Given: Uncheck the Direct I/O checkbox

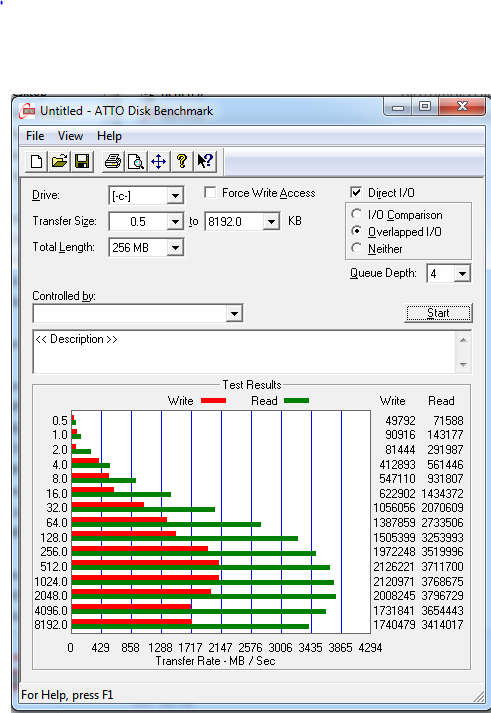Looking at the screenshot, I should [x=356, y=192].
